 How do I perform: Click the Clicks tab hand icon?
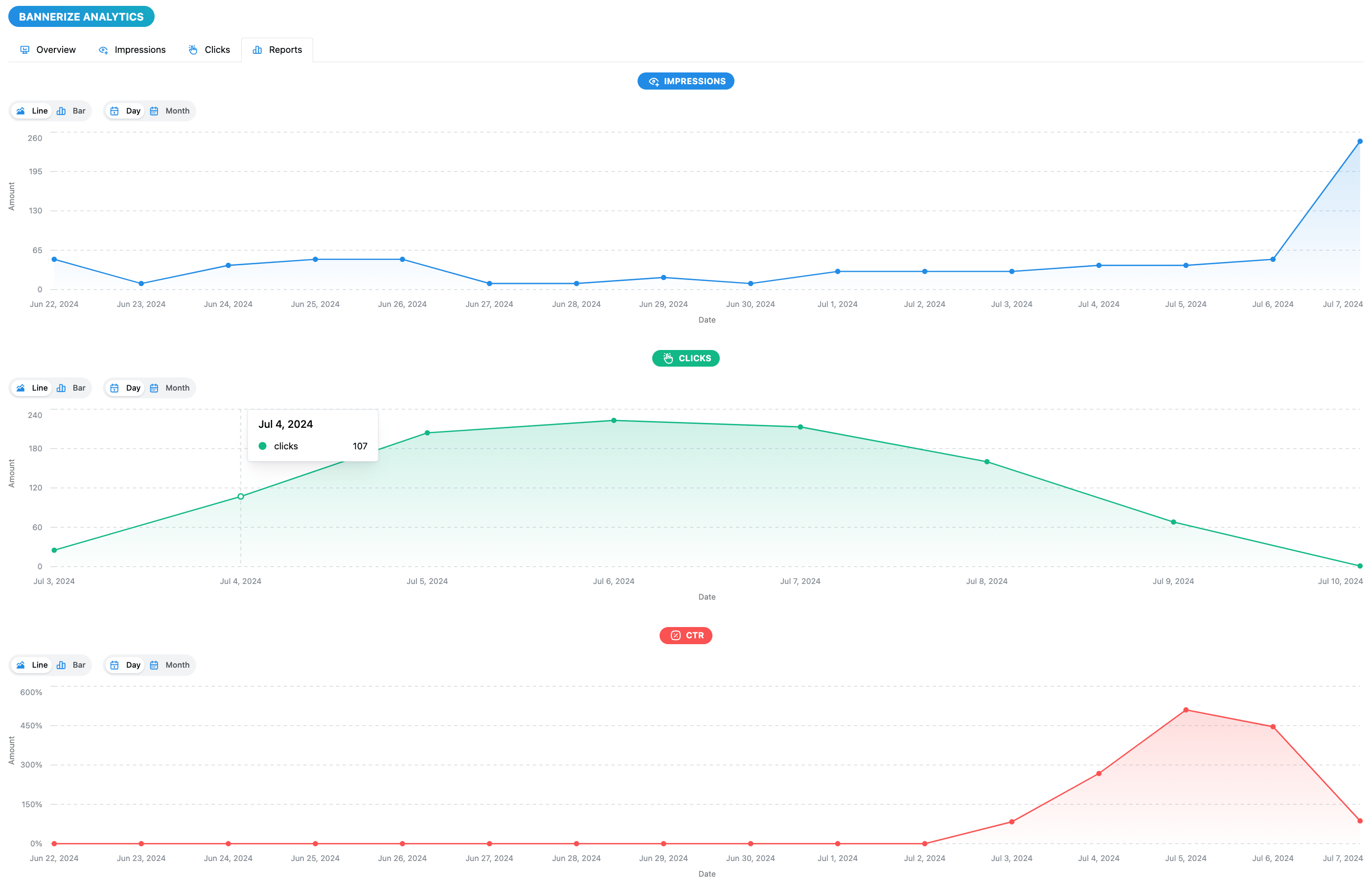point(194,50)
